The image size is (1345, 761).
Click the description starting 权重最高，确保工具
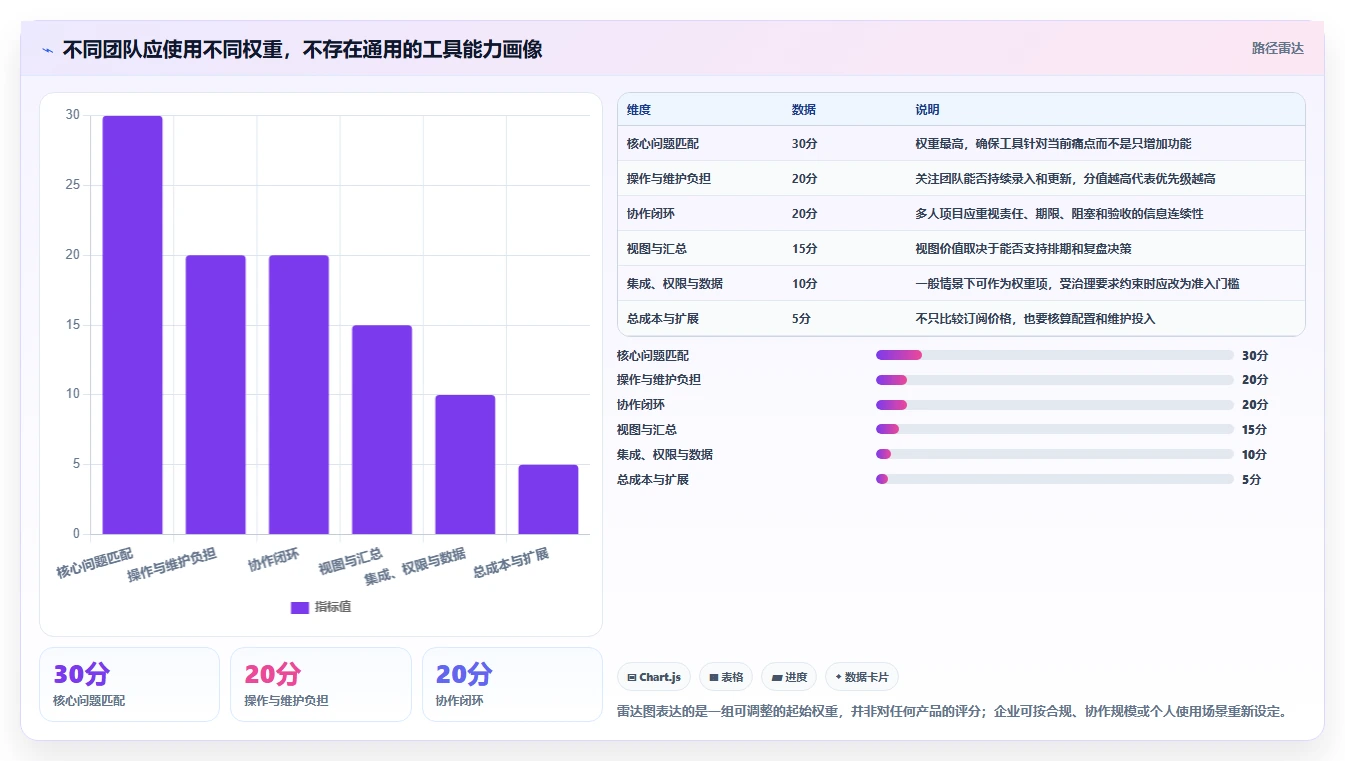coord(1053,144)
